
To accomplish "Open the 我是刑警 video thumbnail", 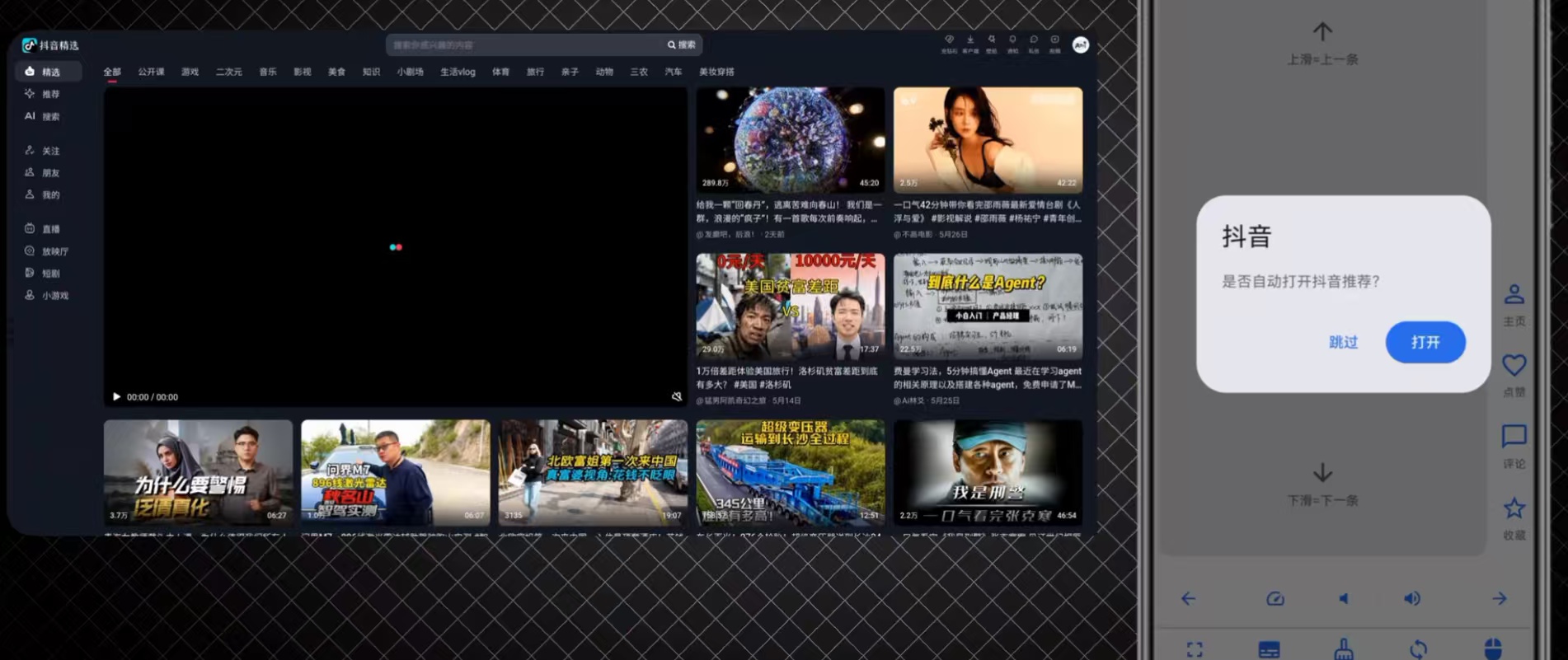I will (x=988, y=472).
